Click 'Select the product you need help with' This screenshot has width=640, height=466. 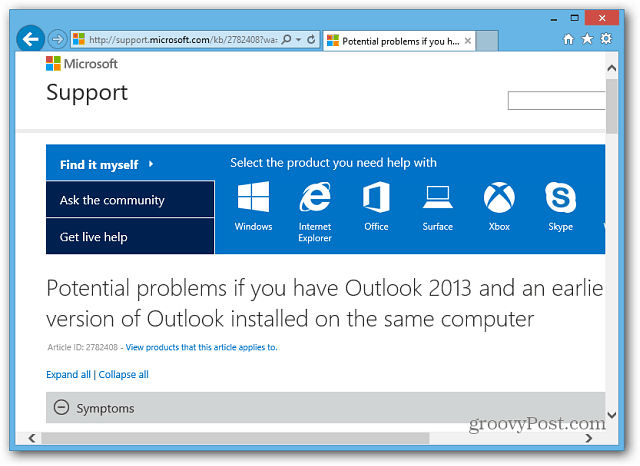[333, 163]
